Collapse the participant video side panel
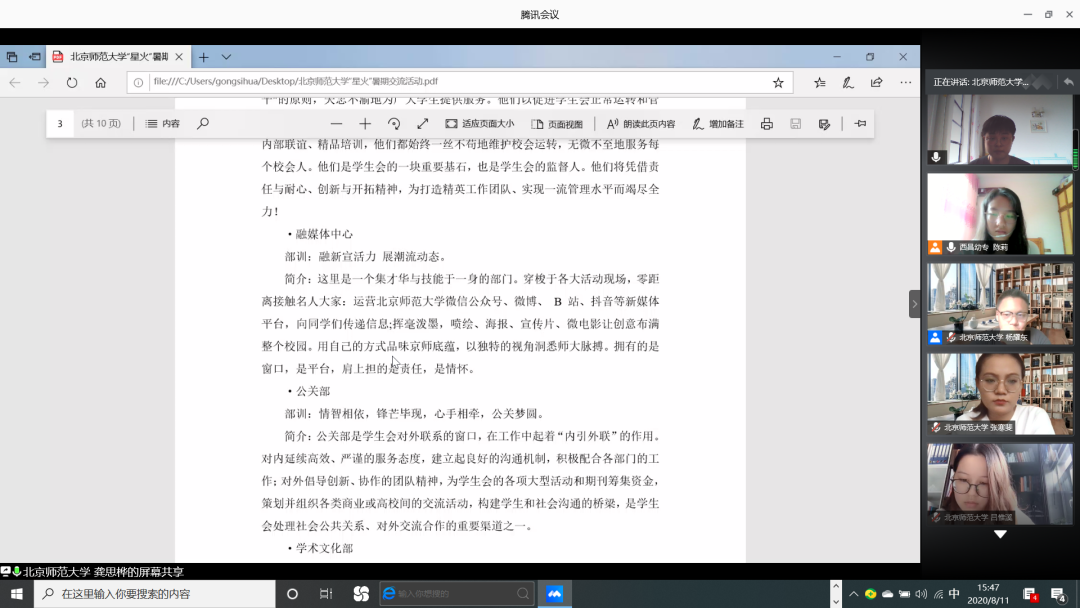This screenshot has height=608, width=1080. pos(914,304)
